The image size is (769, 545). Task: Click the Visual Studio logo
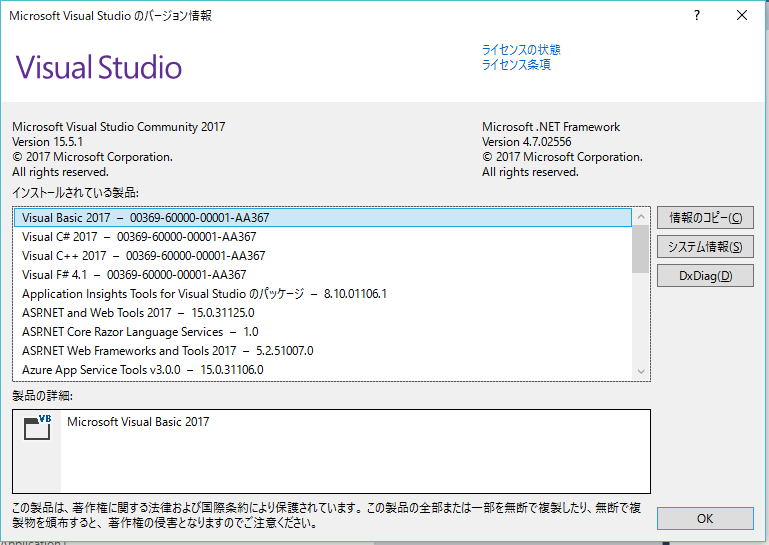(99, 67)
